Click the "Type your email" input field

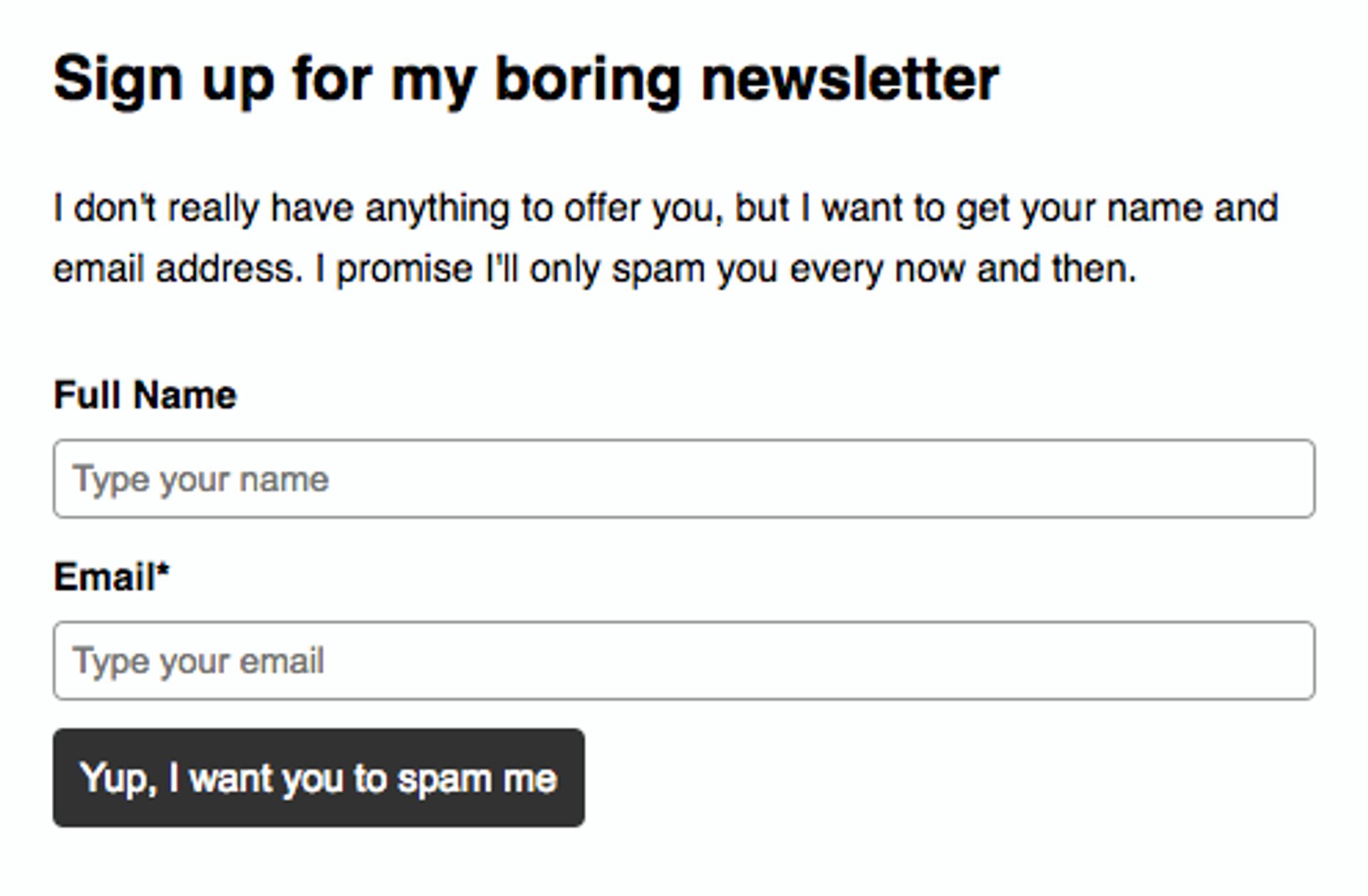click(684, 661)
